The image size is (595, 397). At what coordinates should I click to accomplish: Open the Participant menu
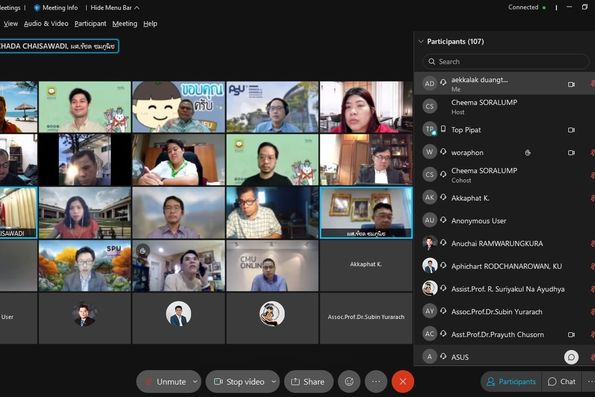[90, 24]
